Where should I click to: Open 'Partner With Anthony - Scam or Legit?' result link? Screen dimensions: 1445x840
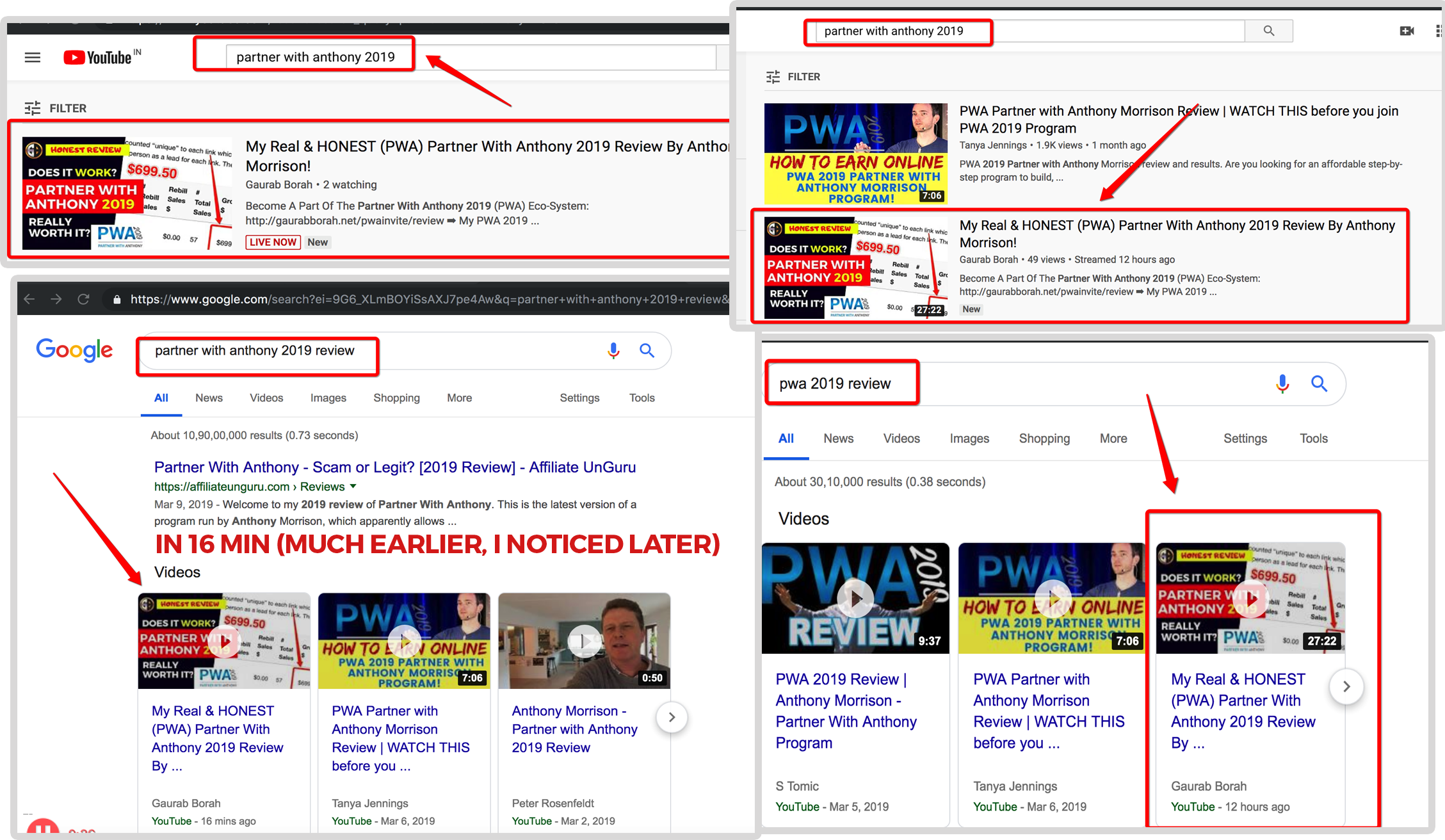pyautogui.click(x=394, y=467)
